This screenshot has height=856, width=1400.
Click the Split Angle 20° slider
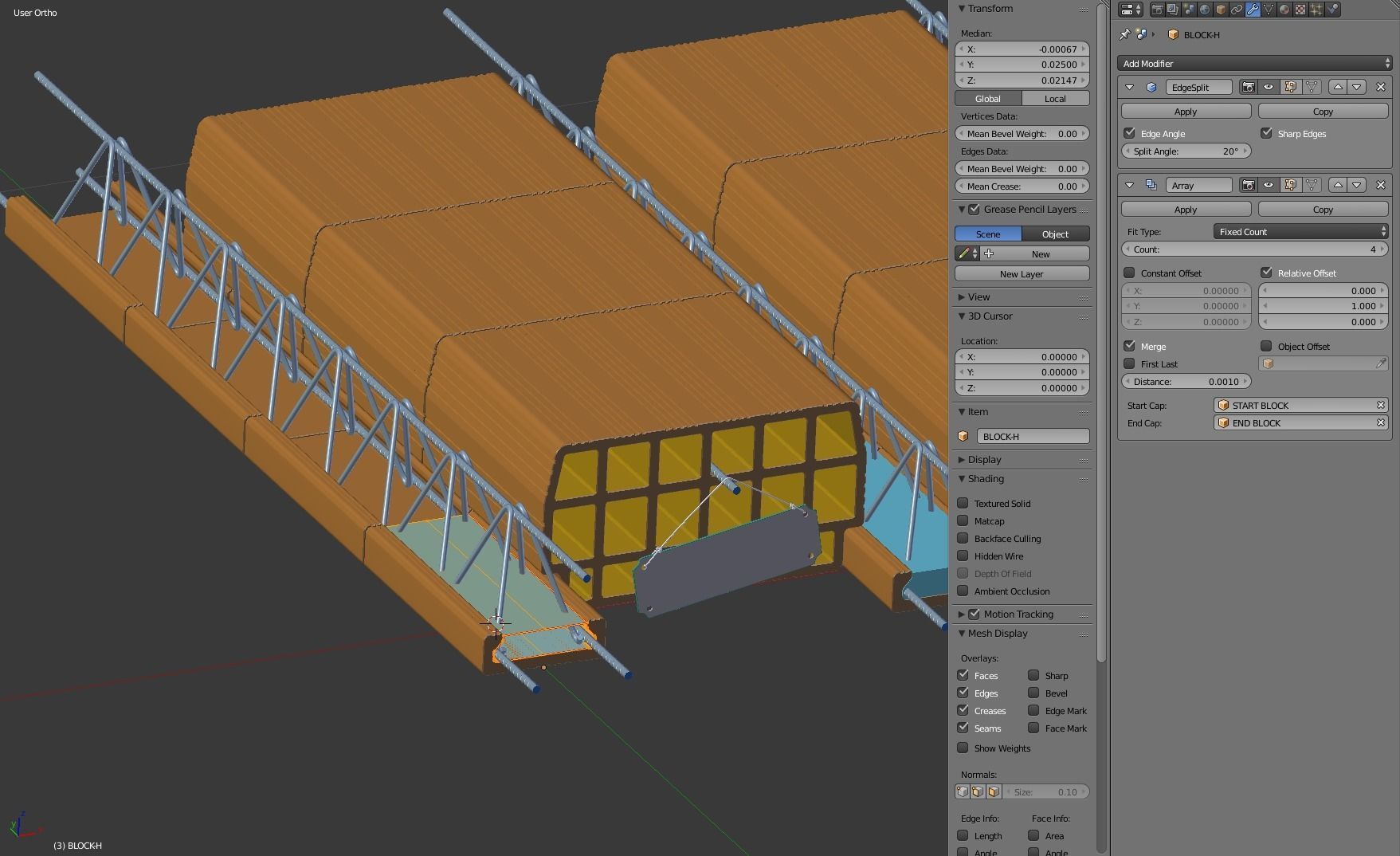(1186, 151)
